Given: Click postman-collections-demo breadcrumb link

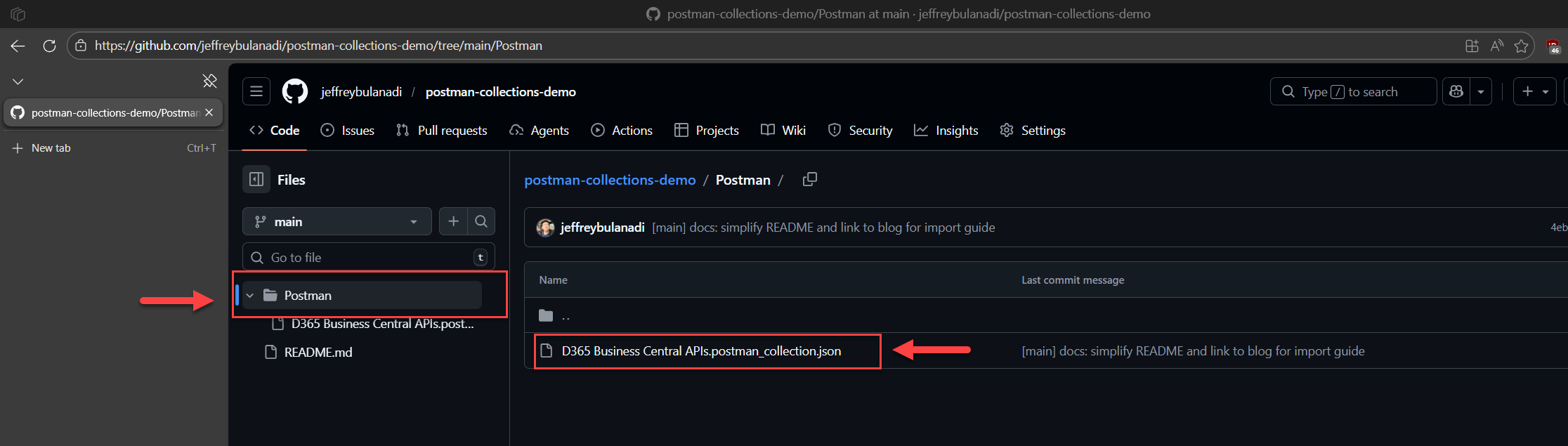Looking at the screenshot, I should pyautogui.click(x=610, y=180).
